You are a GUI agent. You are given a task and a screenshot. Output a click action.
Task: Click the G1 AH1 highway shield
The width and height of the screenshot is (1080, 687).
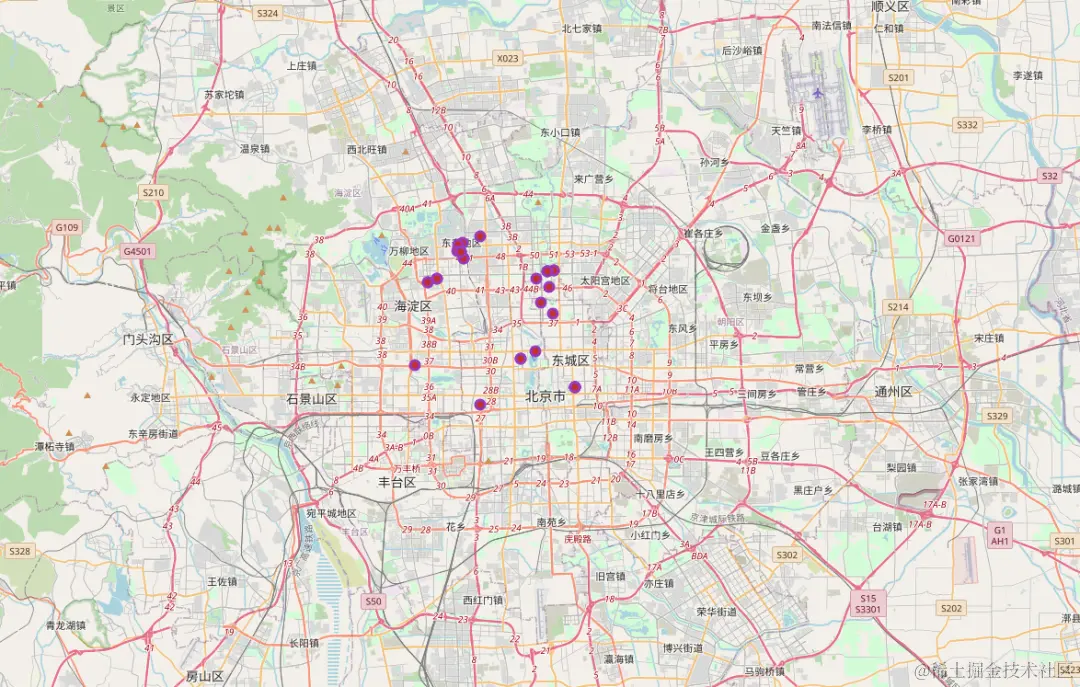point(999,535)
